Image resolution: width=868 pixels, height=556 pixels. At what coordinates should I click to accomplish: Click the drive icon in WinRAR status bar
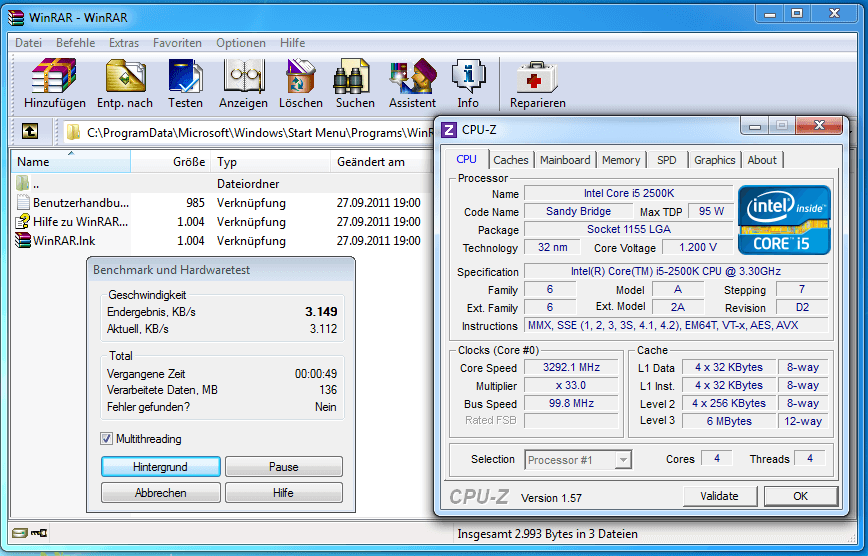click(20, 533)
